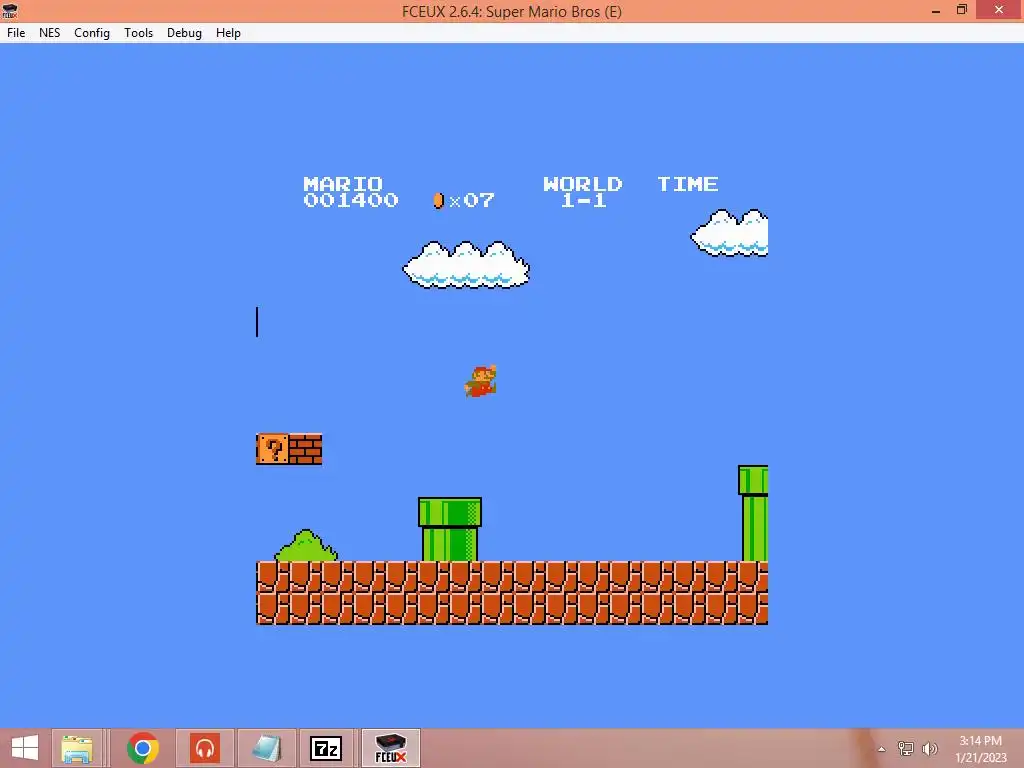Click the green bush on the ground
The height and width of the screenshot is (768, 1024).
click(306, 546)
